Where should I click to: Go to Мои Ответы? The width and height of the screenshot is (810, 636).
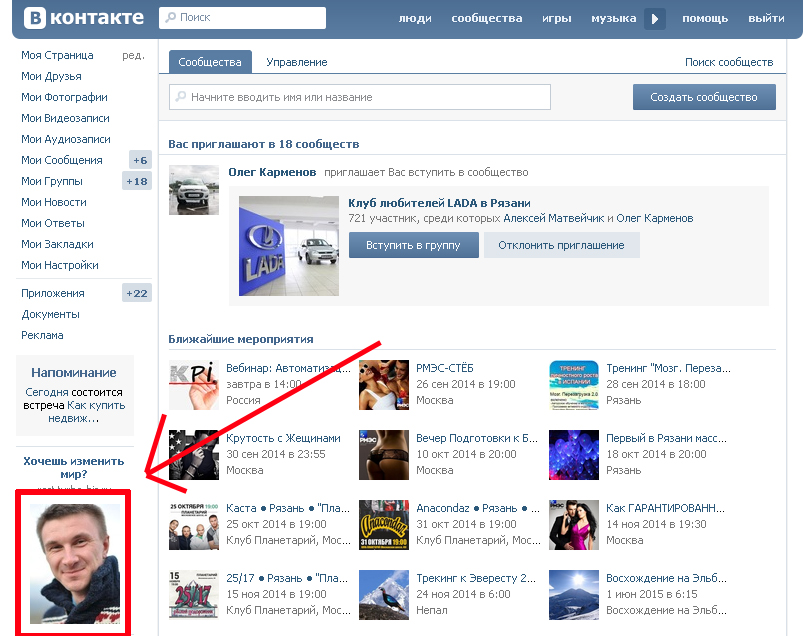coord(53,223)
